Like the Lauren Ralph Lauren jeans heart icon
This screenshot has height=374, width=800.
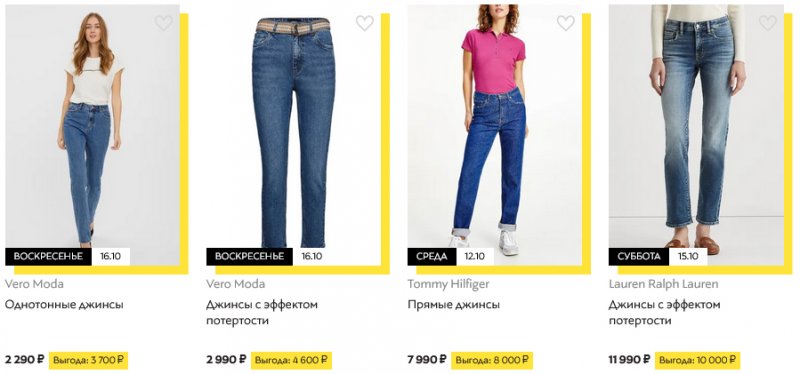[767, 23]
